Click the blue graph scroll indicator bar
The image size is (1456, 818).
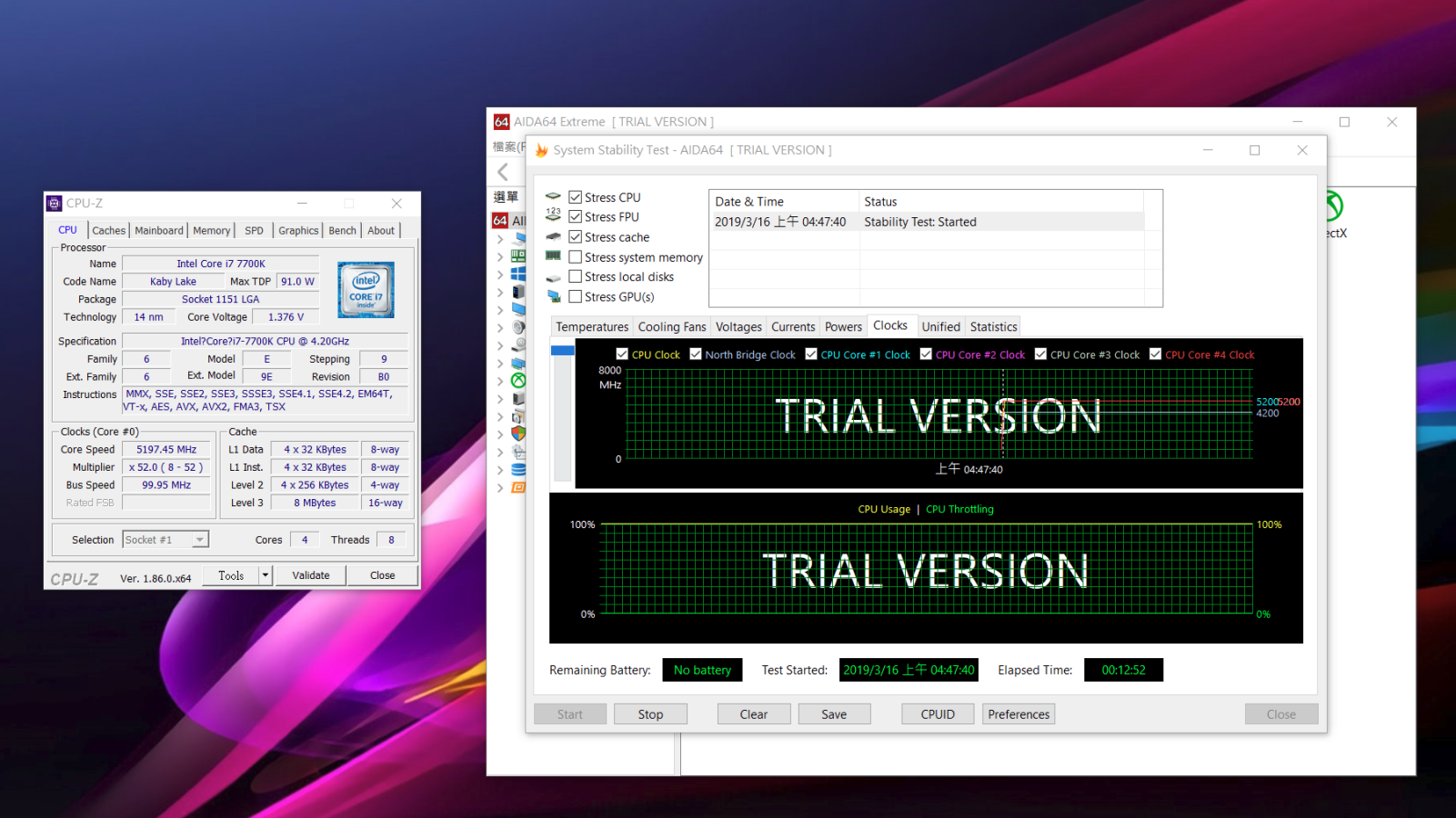point(563,351)
